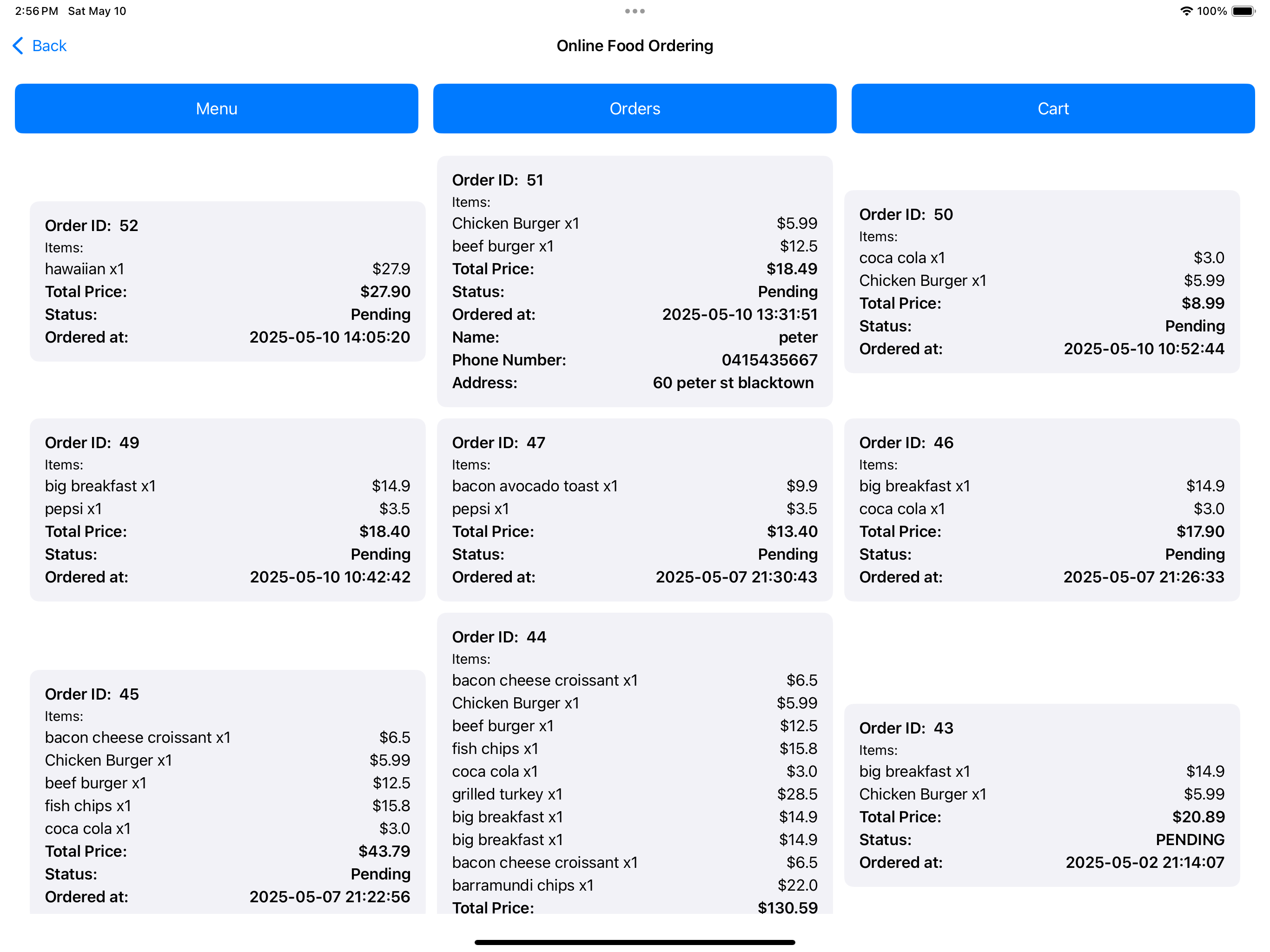Select order 45 total $43.79
This screenshot has height=952, width=1270.
click(385, 852)
